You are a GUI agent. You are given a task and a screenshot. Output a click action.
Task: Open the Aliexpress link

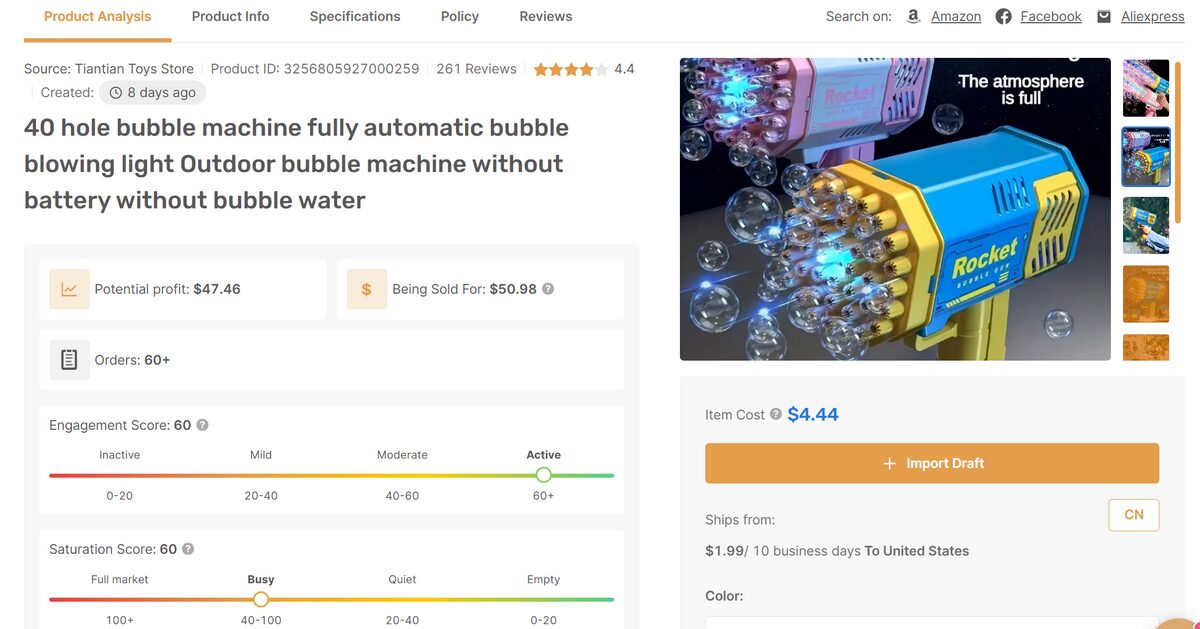click(x=1152, y=16)
